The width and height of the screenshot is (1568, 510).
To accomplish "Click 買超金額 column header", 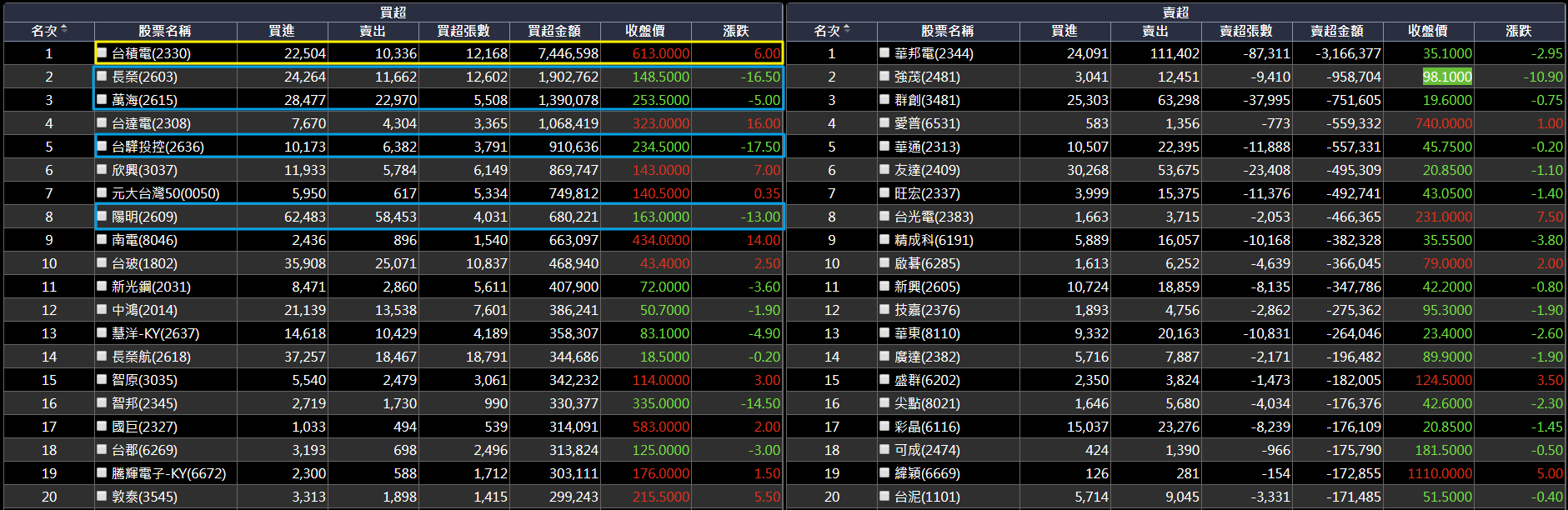I will click(554, 31).
